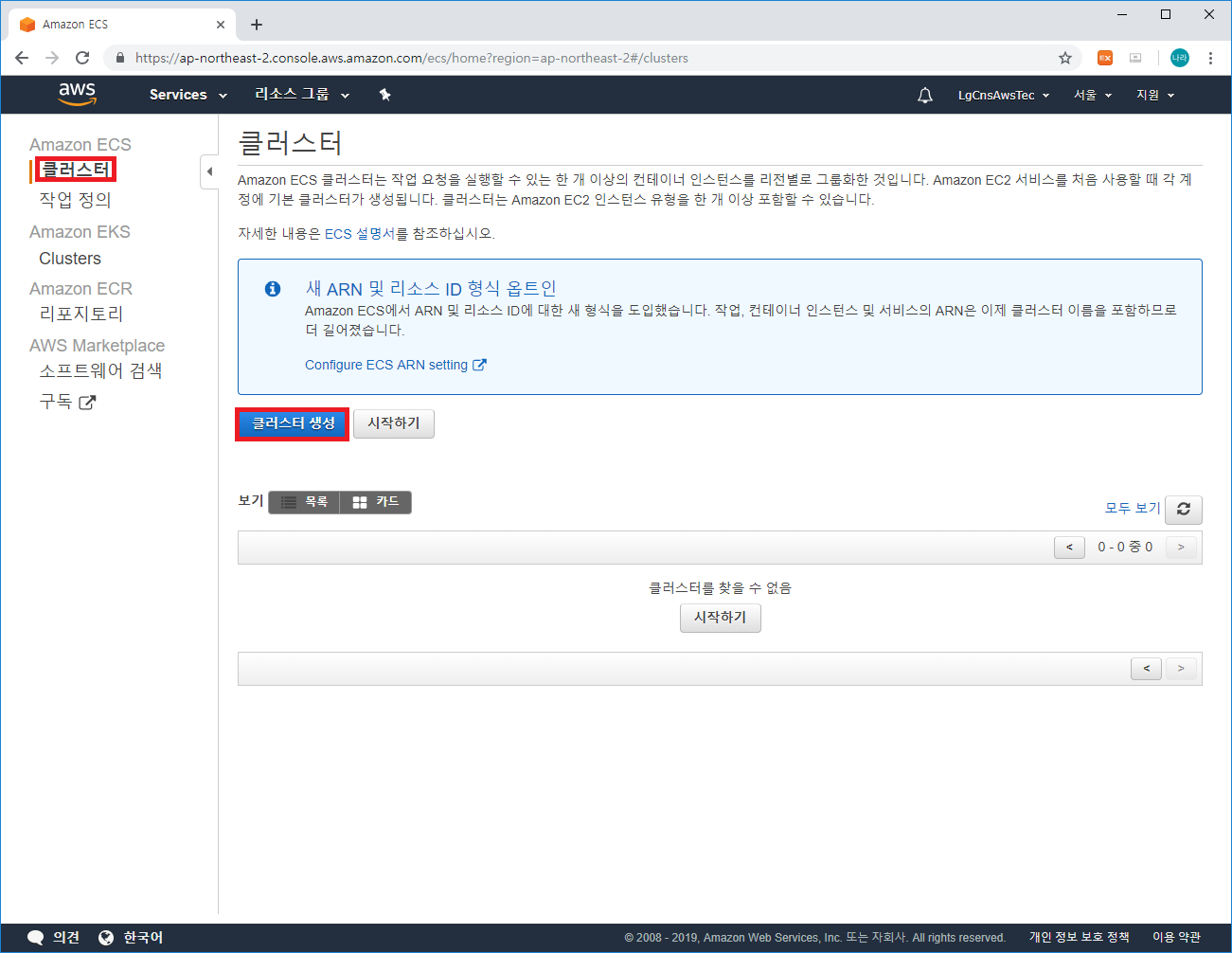The height and width of the screenshot is (953, 1232).
Task: Click 시작하기 next to 클러스터 생성
Action: point(394,423)
